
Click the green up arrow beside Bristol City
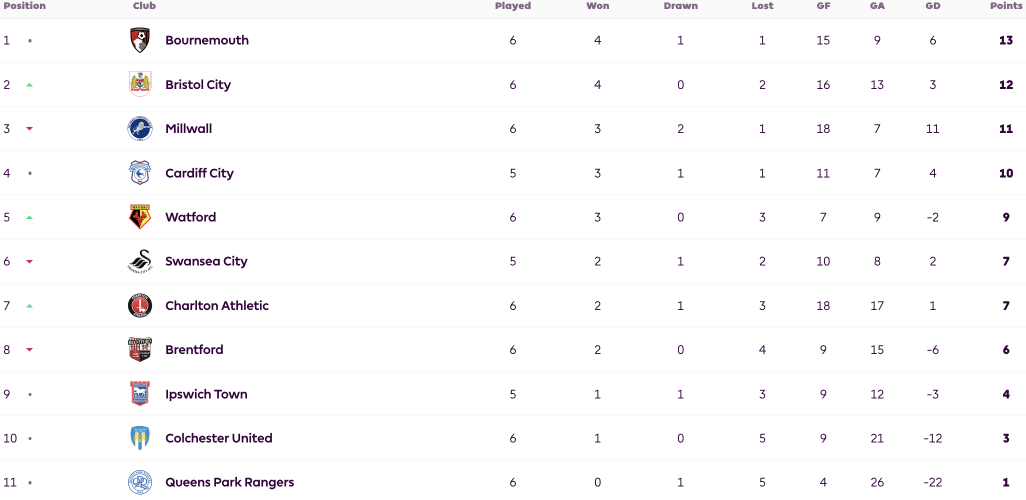29,85
